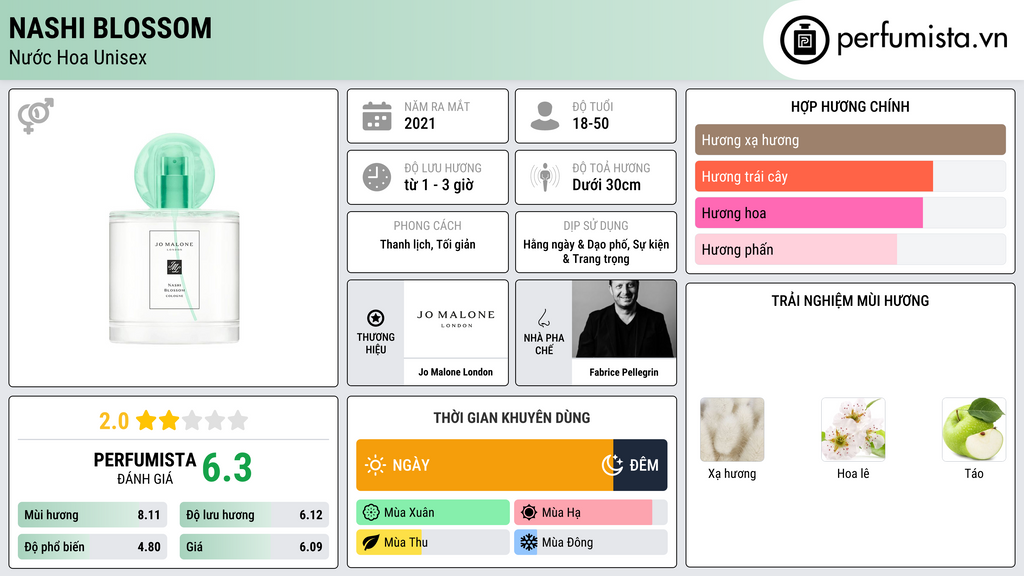This screenshot has height=576, width=1024.
Task: Click the clock icon beside Độ lưu hương
Action: click(x=377, y=177)
